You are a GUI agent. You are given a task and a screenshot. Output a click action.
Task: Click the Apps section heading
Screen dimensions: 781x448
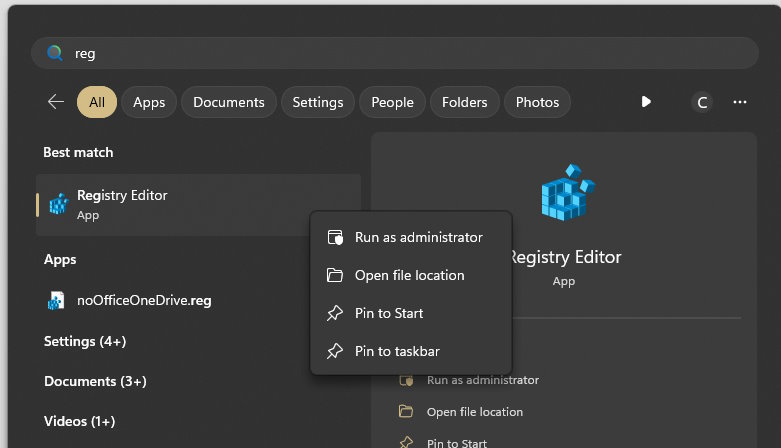point(60,260)
